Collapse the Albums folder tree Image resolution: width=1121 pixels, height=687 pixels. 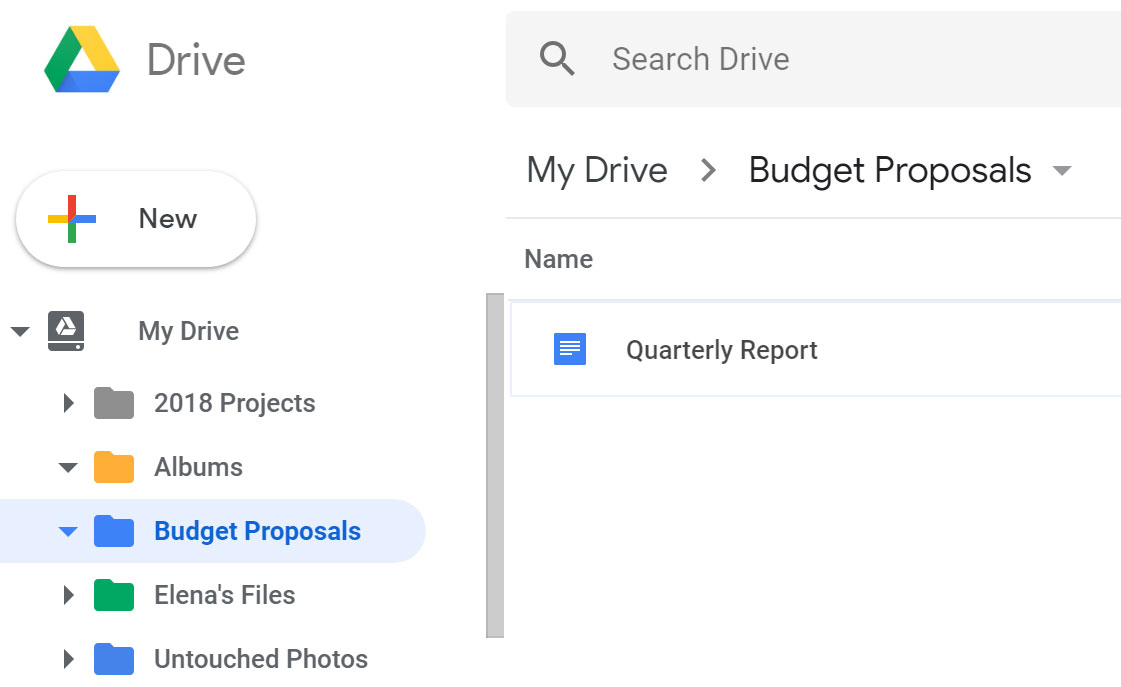coord(68,467)
